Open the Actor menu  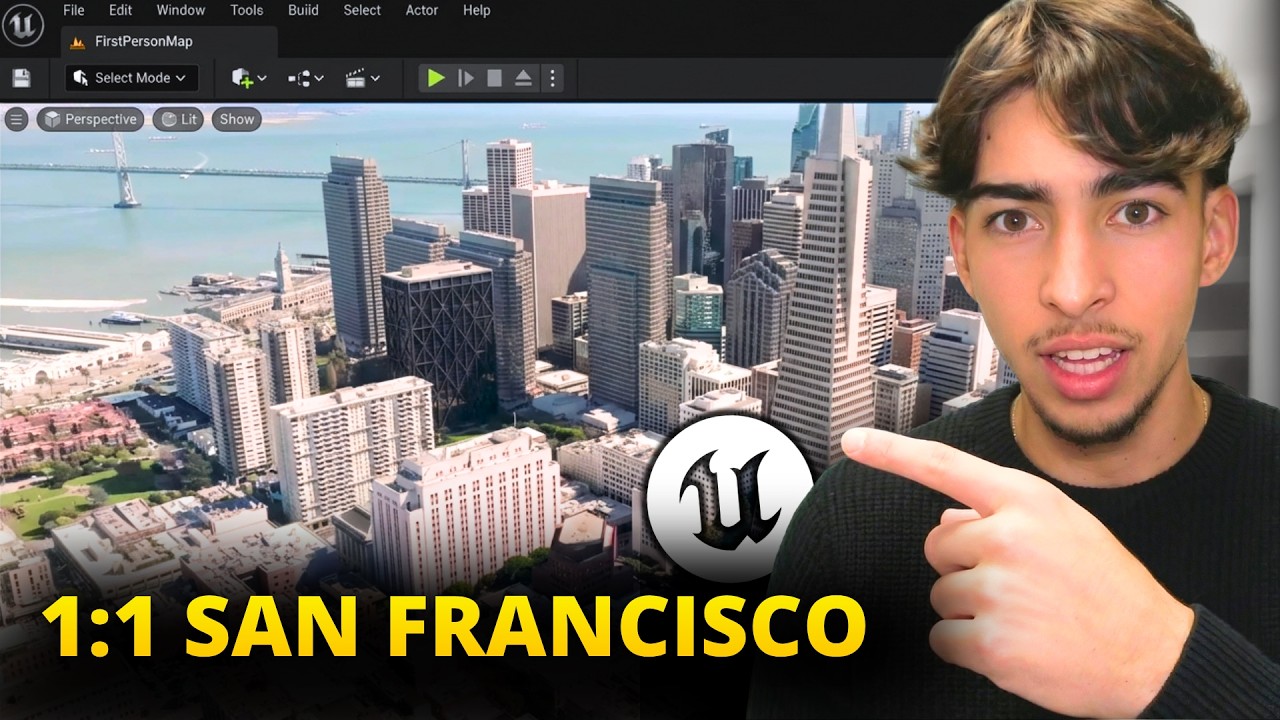pyautogui.click(x=422, y=10)
